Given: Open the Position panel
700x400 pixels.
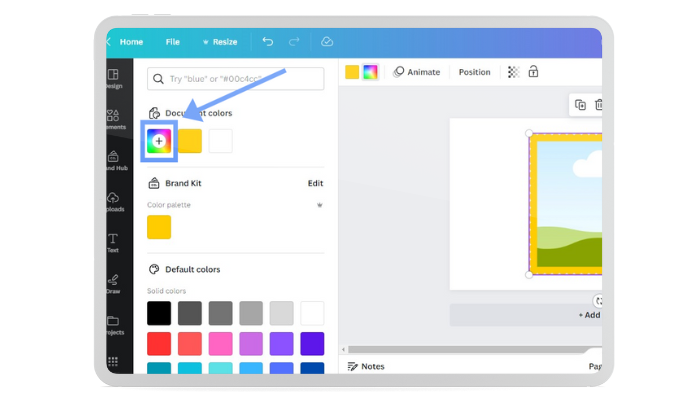Looking at the screenshot, I should coord(475,72).
